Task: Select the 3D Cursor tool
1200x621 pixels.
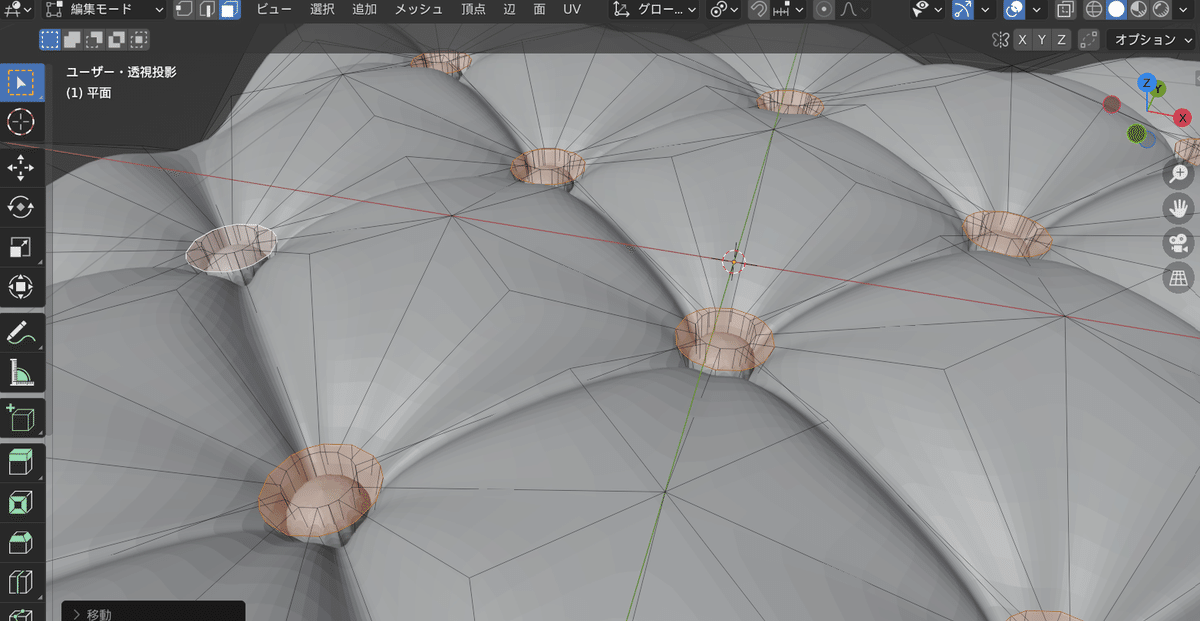Action: 21,122
